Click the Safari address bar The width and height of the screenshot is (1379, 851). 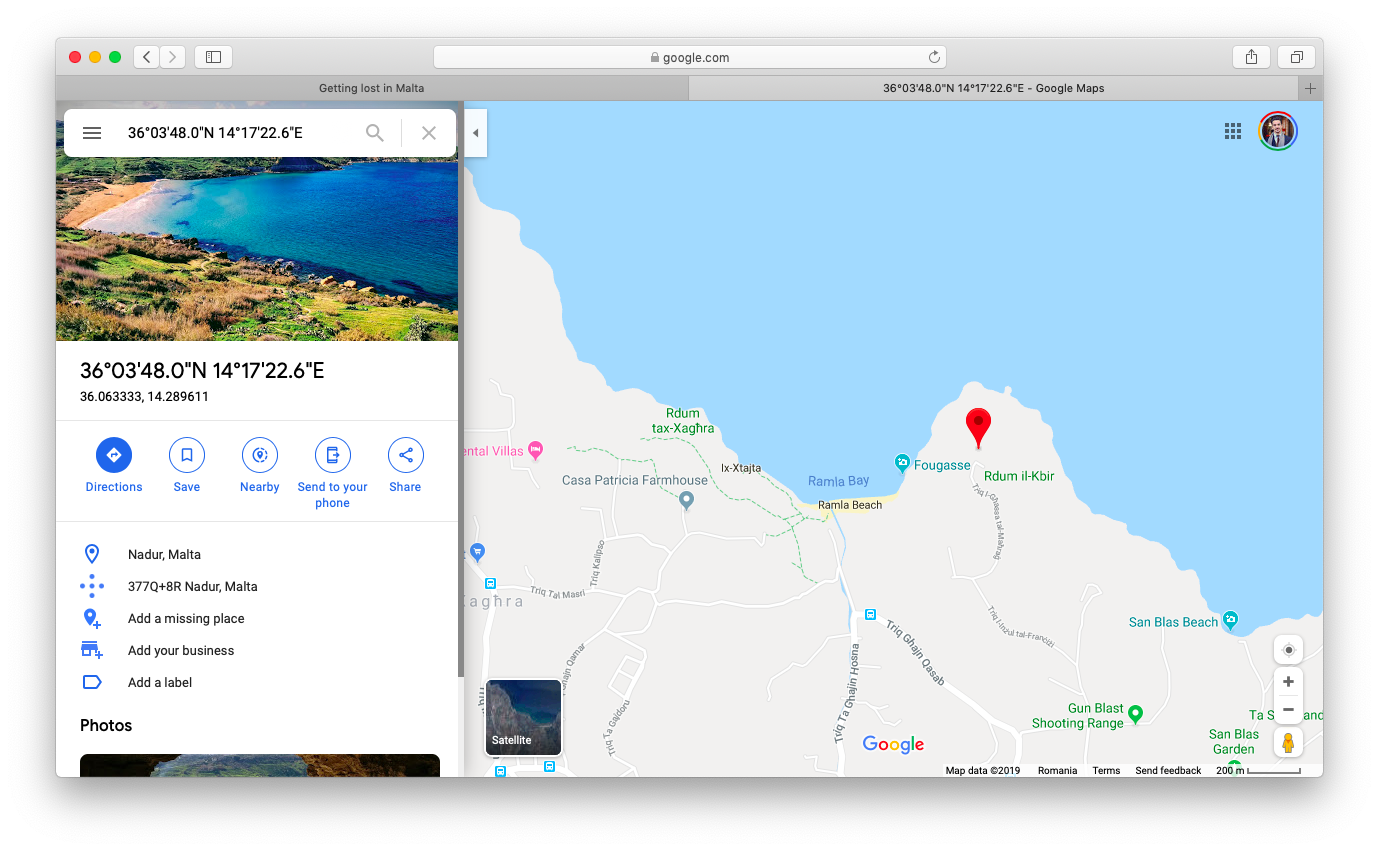tap(689, 57)
